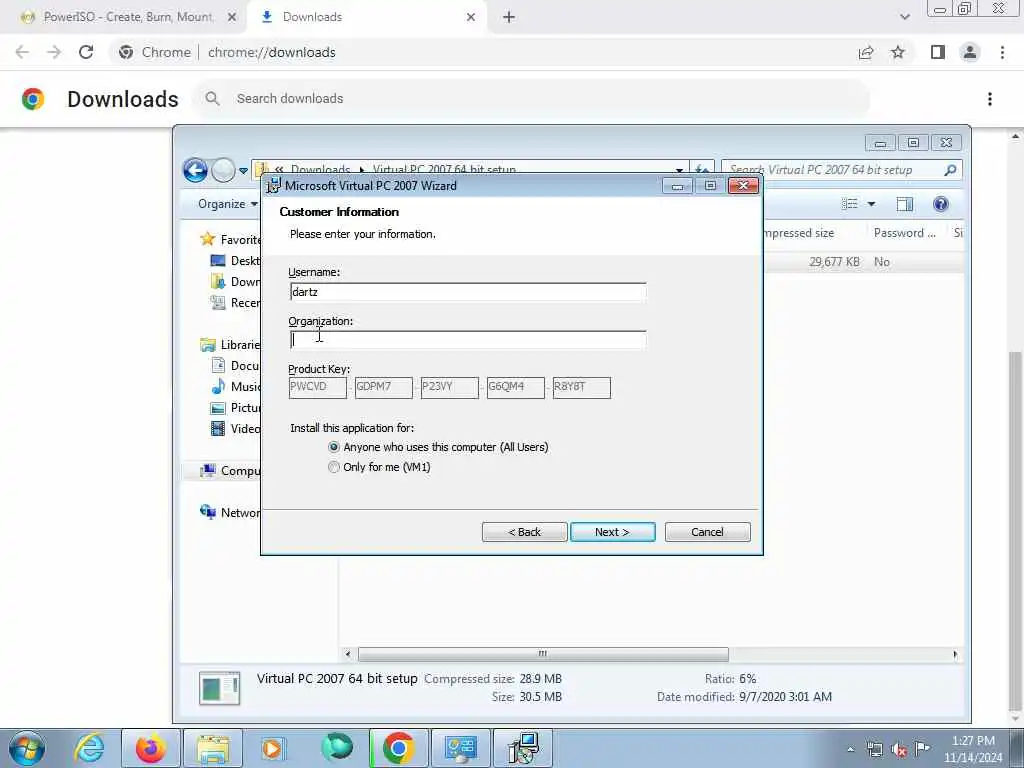Open Libraries in Explorer sidebar

pos(231,344)
